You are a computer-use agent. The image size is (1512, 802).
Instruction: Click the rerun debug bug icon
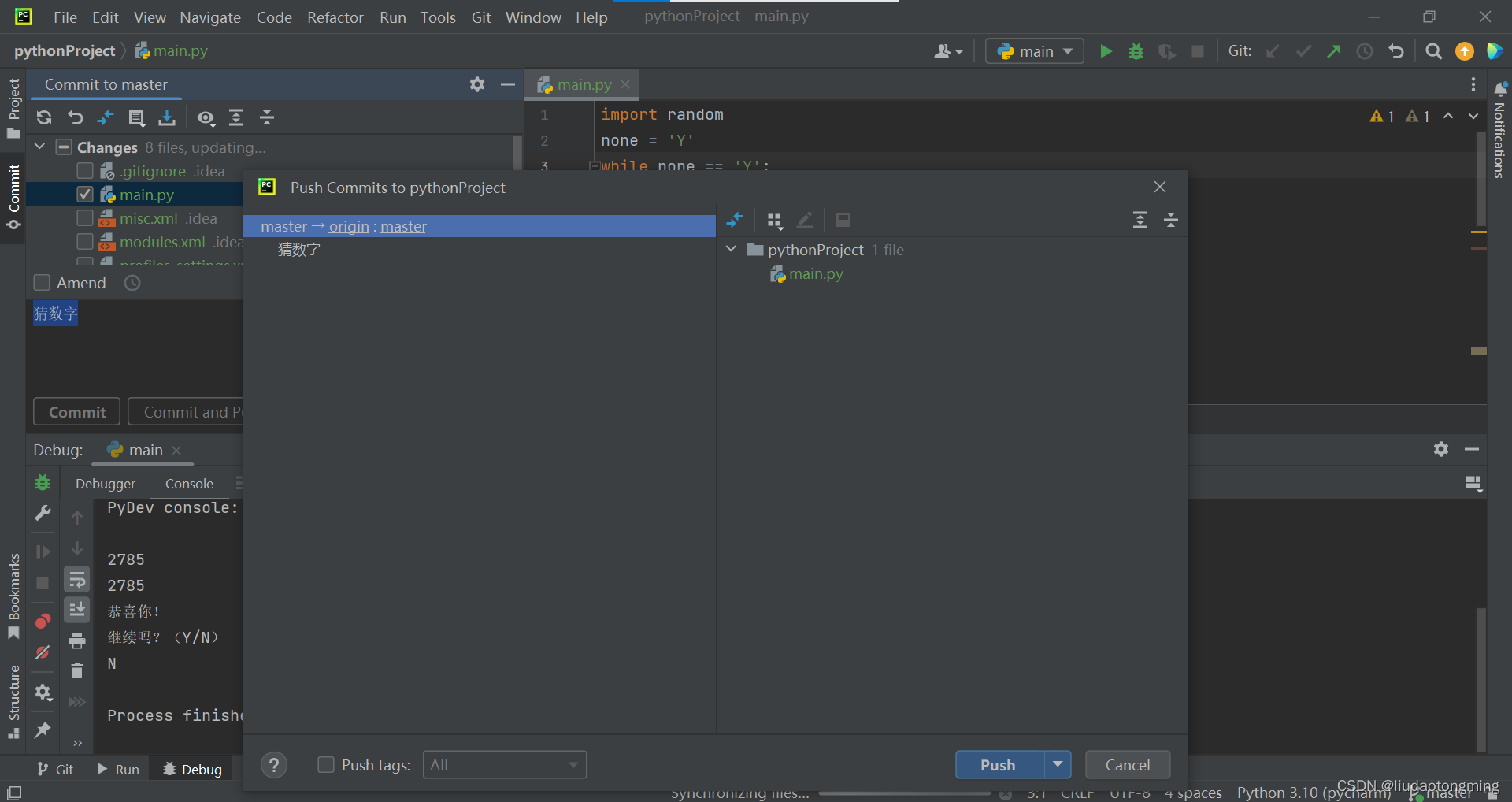[43, 482]
